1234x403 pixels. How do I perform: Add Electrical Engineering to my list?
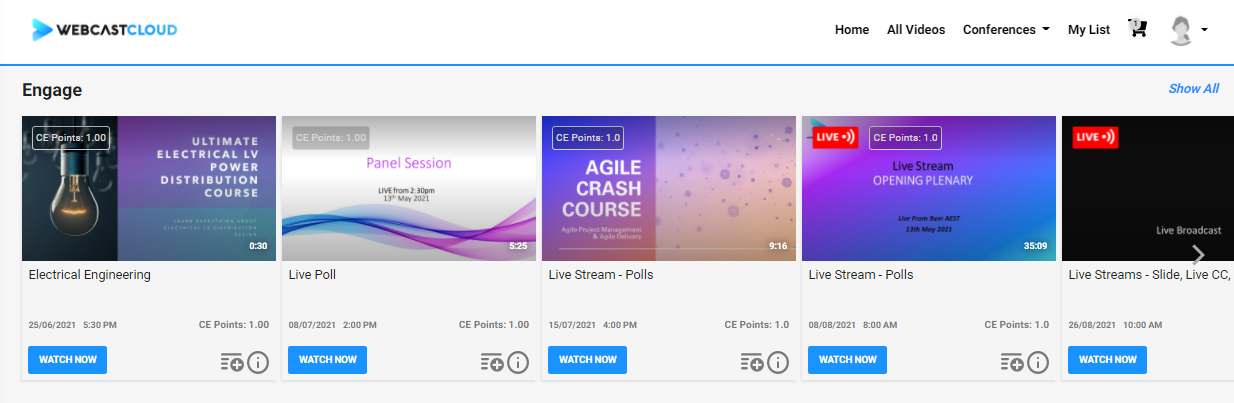(x=231, y=363)
